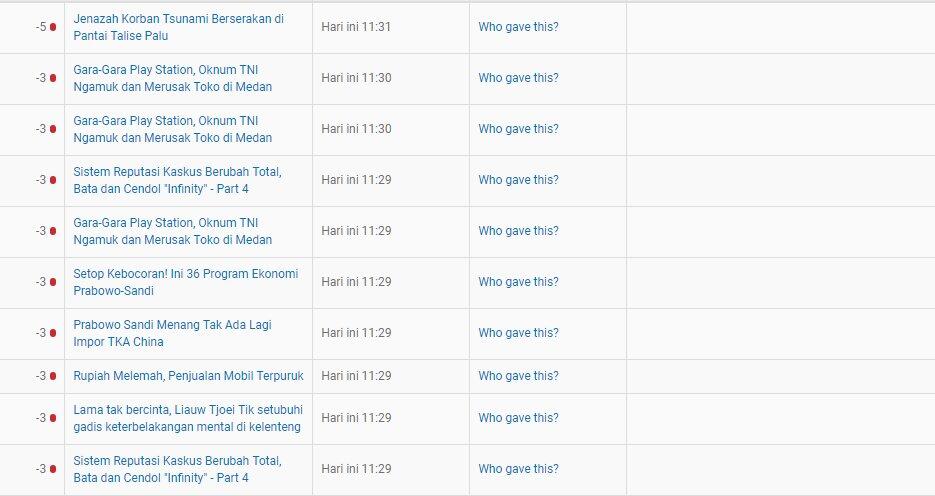935x496 pixels.
Task: Click red dot beside Jenazah Korban Tsunami entry
Action: point(53,27)
